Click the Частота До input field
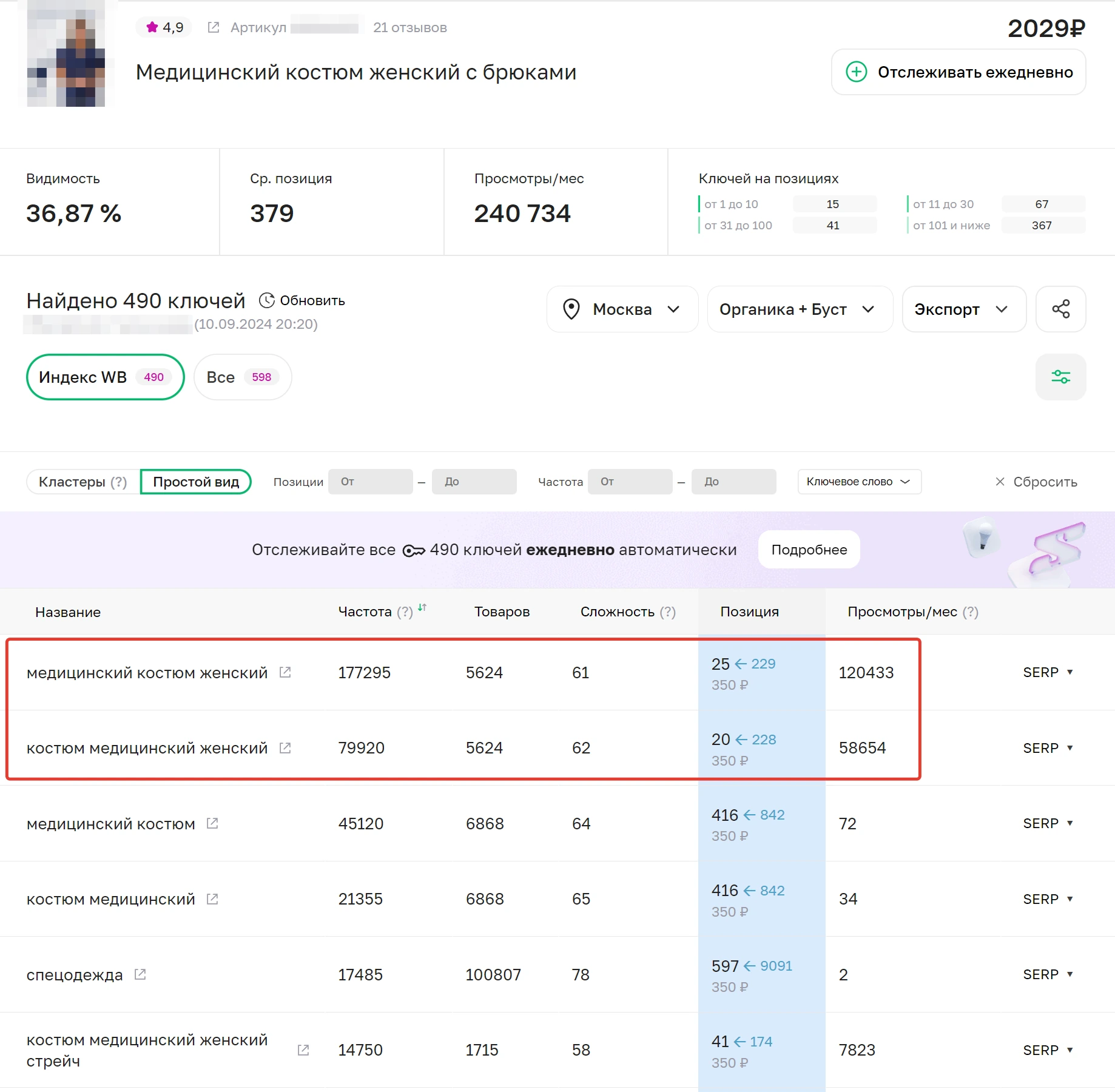 pos(734,482)
